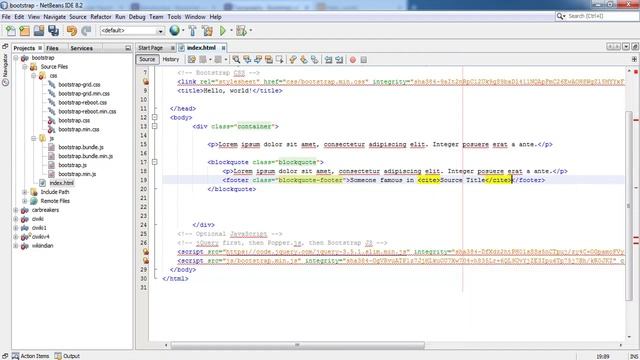Image resolution: width=640 pixels, height=360 pixels.
Task: Switch to History view
Action: point(171,60)
